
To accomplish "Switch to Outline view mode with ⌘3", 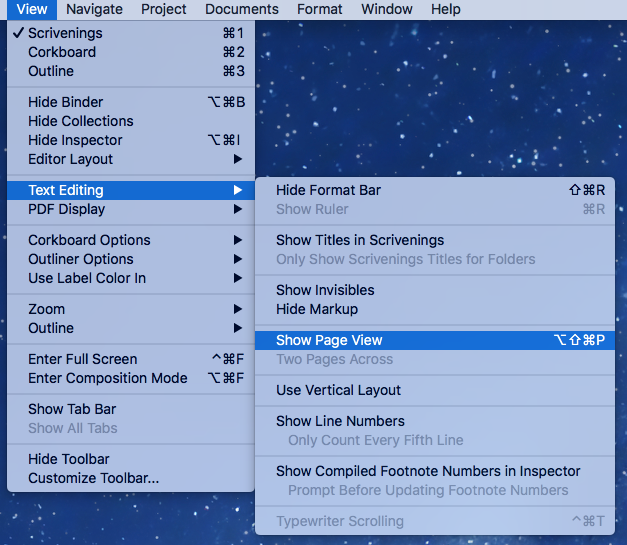I will 131,71.
